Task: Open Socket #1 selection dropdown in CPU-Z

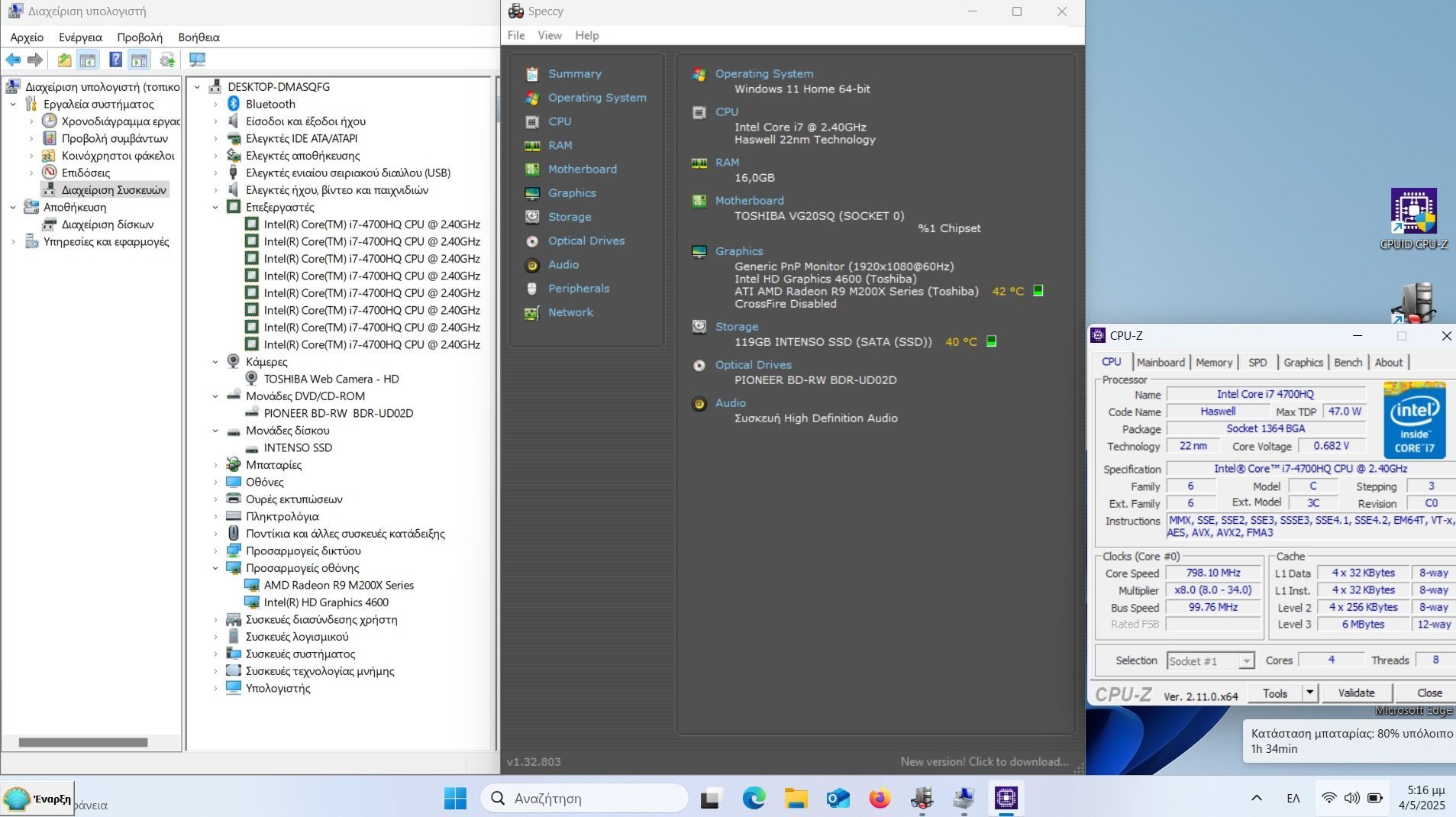Action: 1210,661
